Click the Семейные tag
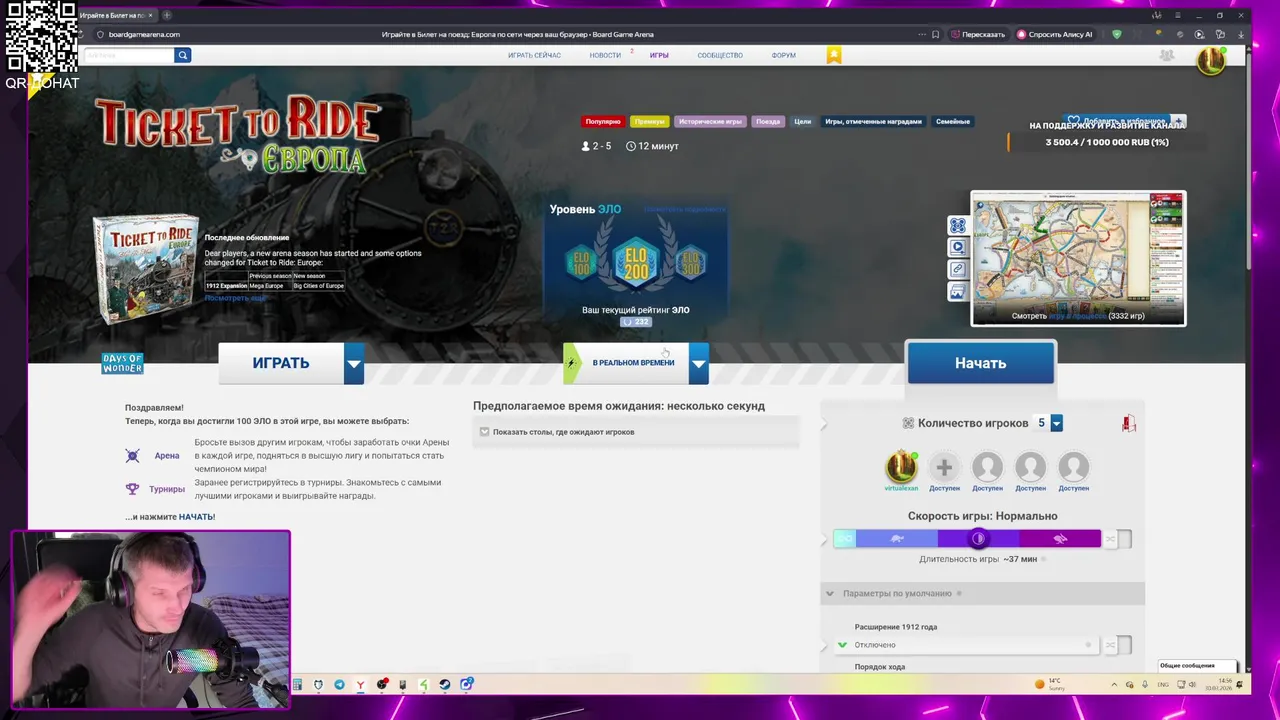Viewport: 1280px width, 720px height. (953, 121)
